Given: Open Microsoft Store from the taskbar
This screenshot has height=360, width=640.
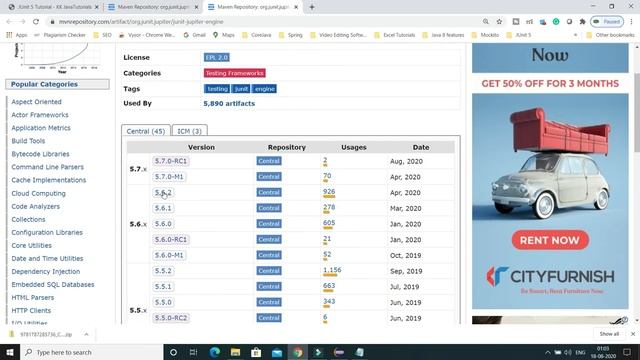Looking at the screenshot, I should 256,352.
